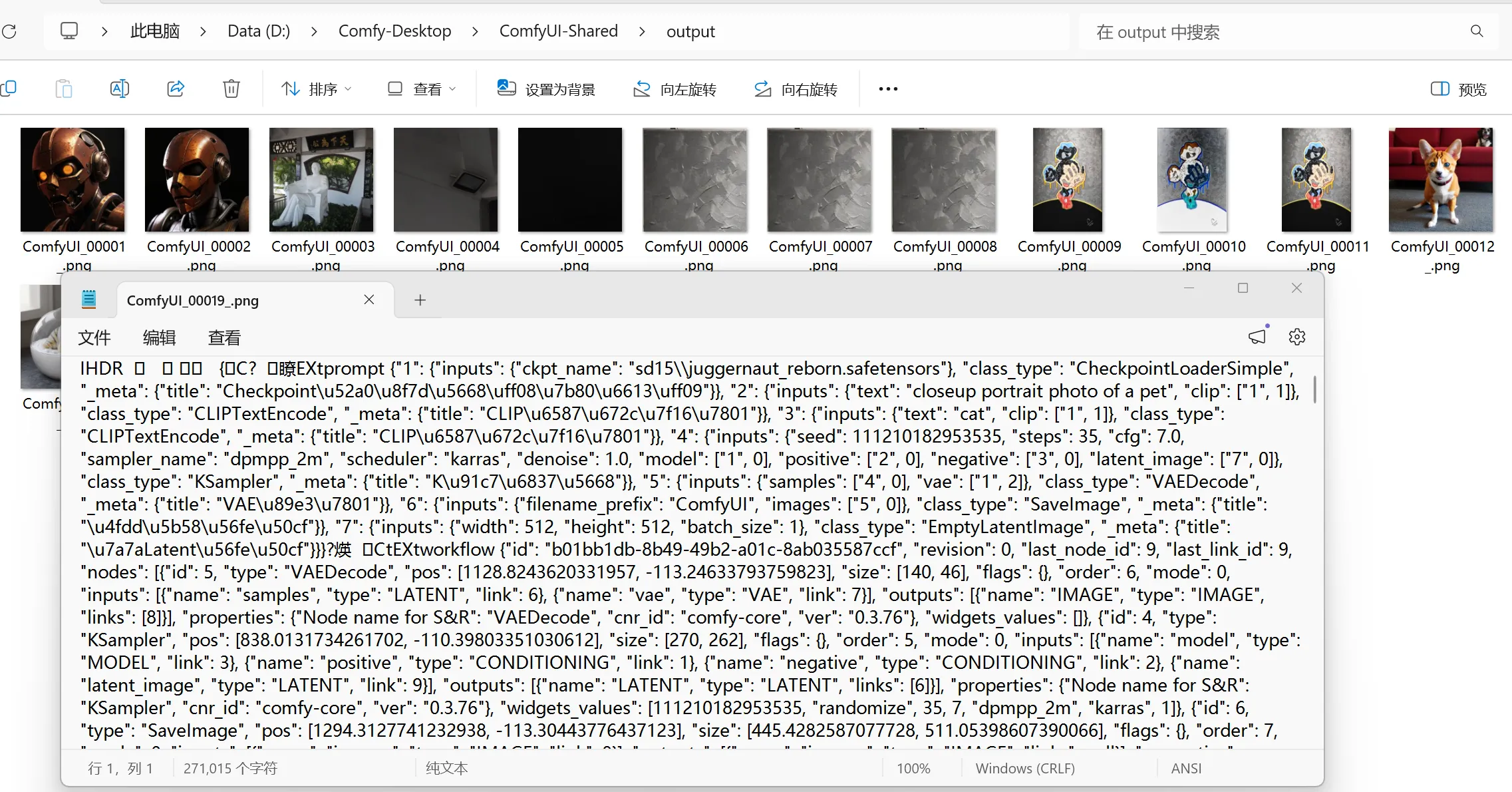Click 纯文本 in the Notepad status bar
The width and height of the screenshot is (1512, 792).
(447, 768)
